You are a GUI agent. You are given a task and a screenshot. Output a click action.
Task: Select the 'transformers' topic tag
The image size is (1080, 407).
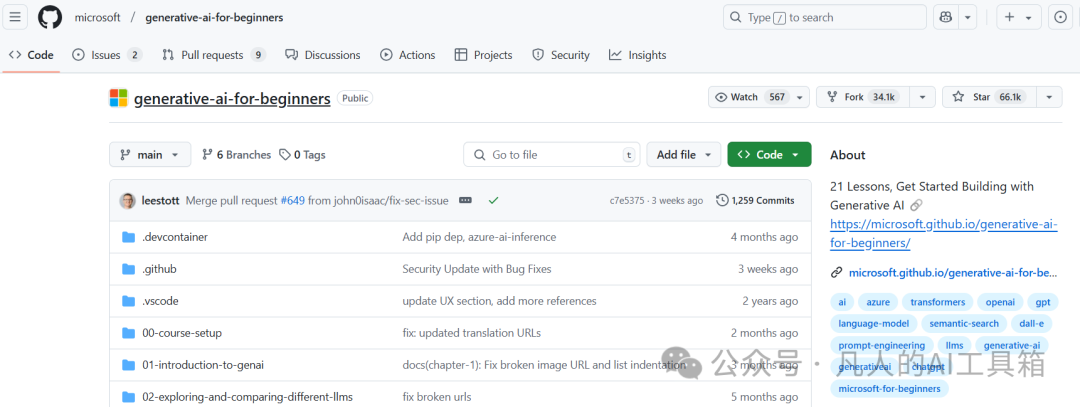click(x=938, y=302)
